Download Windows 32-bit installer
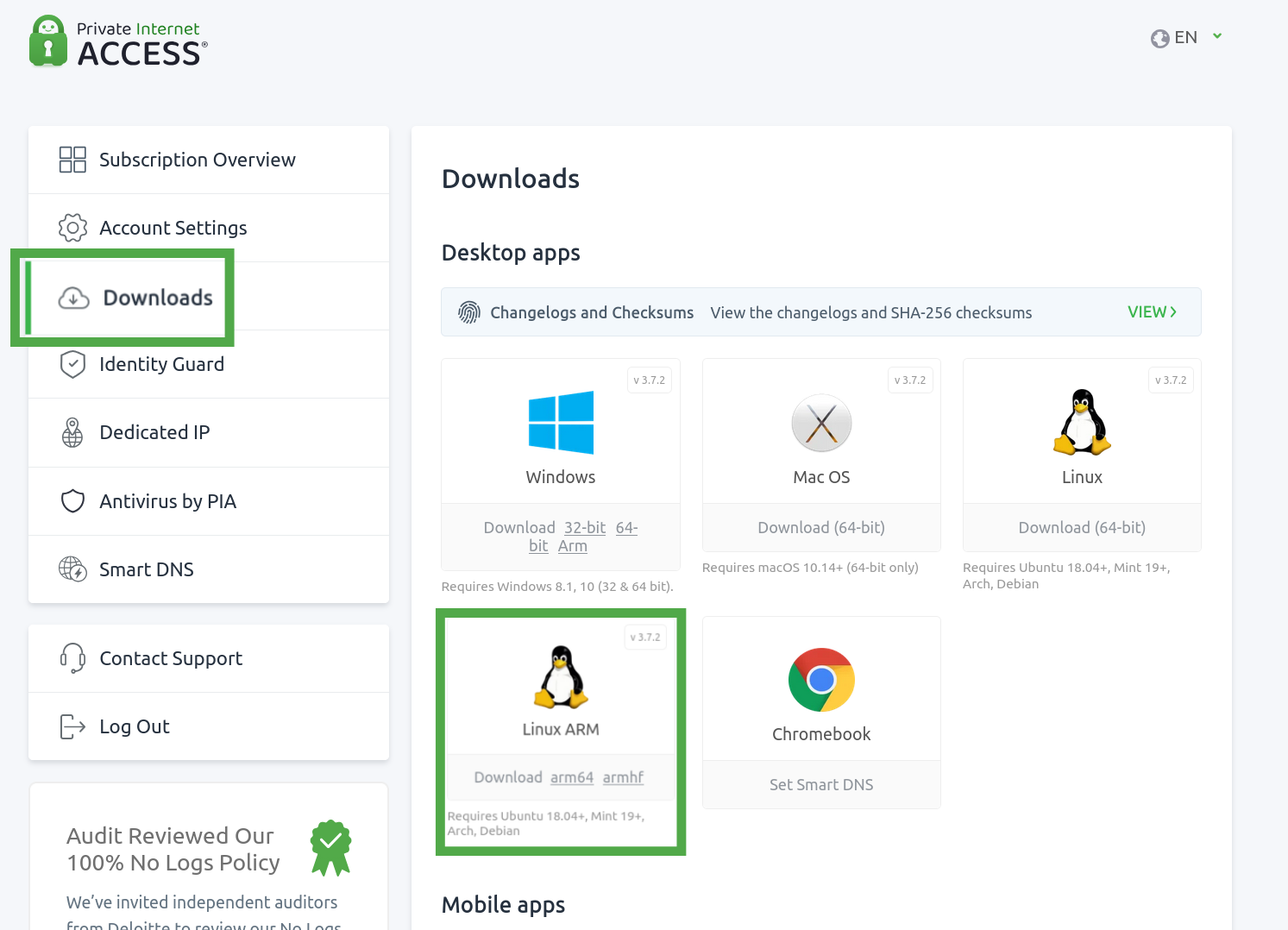Viewport: 1288px width, 930px height. click(585, 527)
